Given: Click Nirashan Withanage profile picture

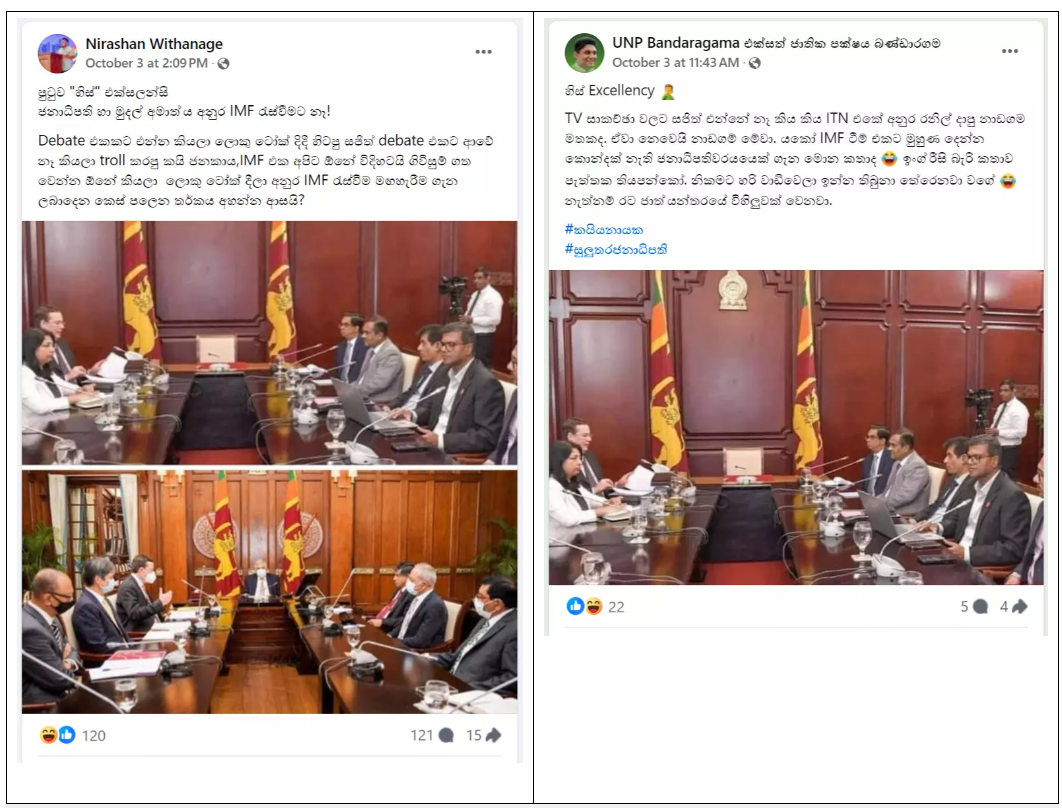Looking at the screenshot, I should pos(57,53).
